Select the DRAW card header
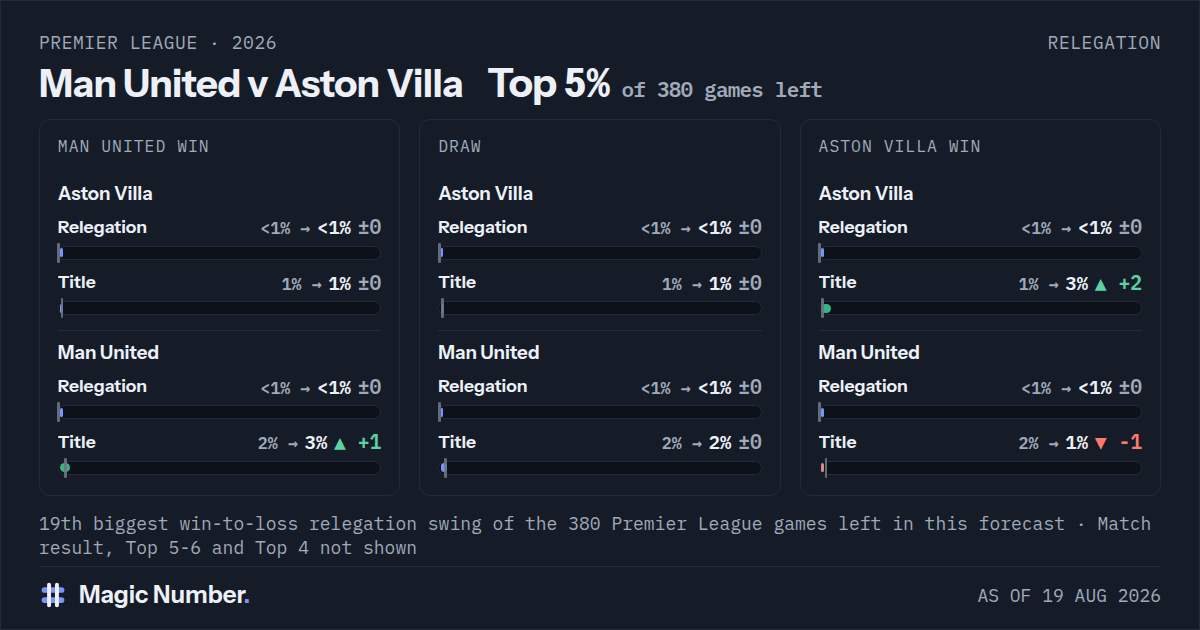Viewport: 1200px width, 630px height. (x=459, y=146)
